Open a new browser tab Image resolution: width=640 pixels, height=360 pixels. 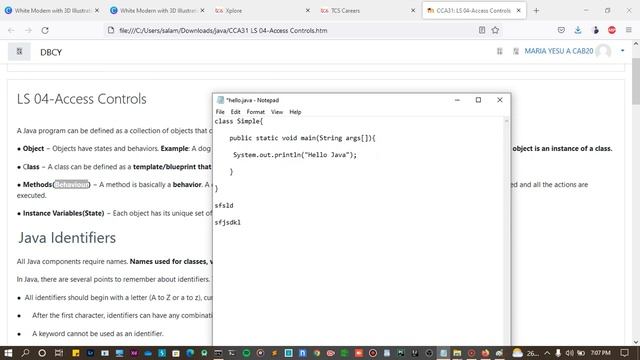pos(536,11)
